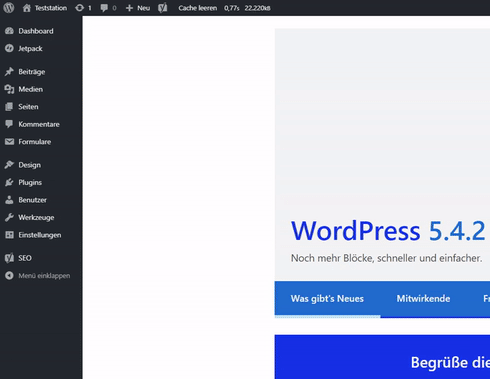
Task: Click Cache leeren in the admin bar
Action: [198, 8]
